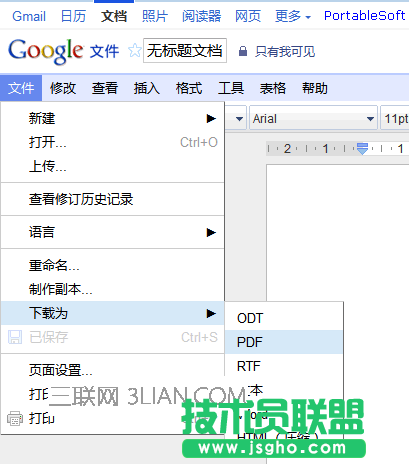This screenshot has height=464, width=409.
Task: Choose 制作副本... Make a copy
Action: (x=112, y=289)
